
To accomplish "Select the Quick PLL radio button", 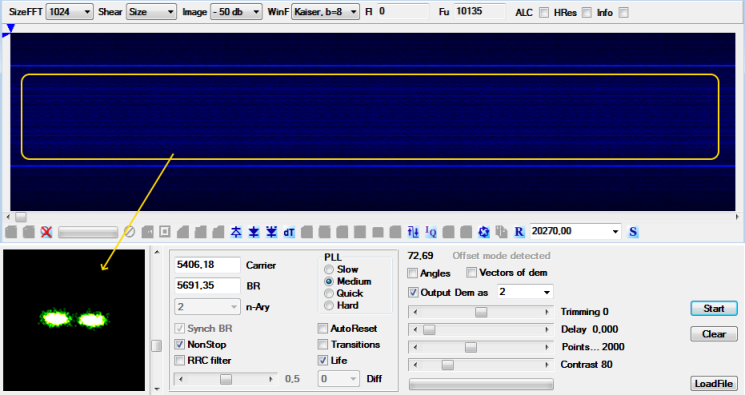I will [x=329, y=293].
